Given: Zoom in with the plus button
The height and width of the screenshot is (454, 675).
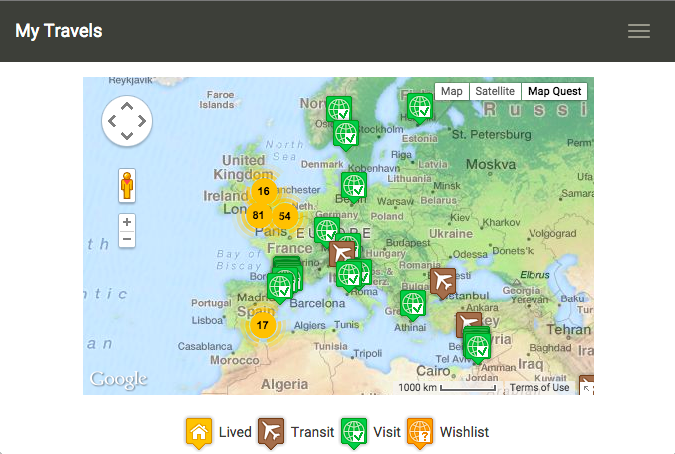Looking at the screenshot, I should tap(127, 222).
